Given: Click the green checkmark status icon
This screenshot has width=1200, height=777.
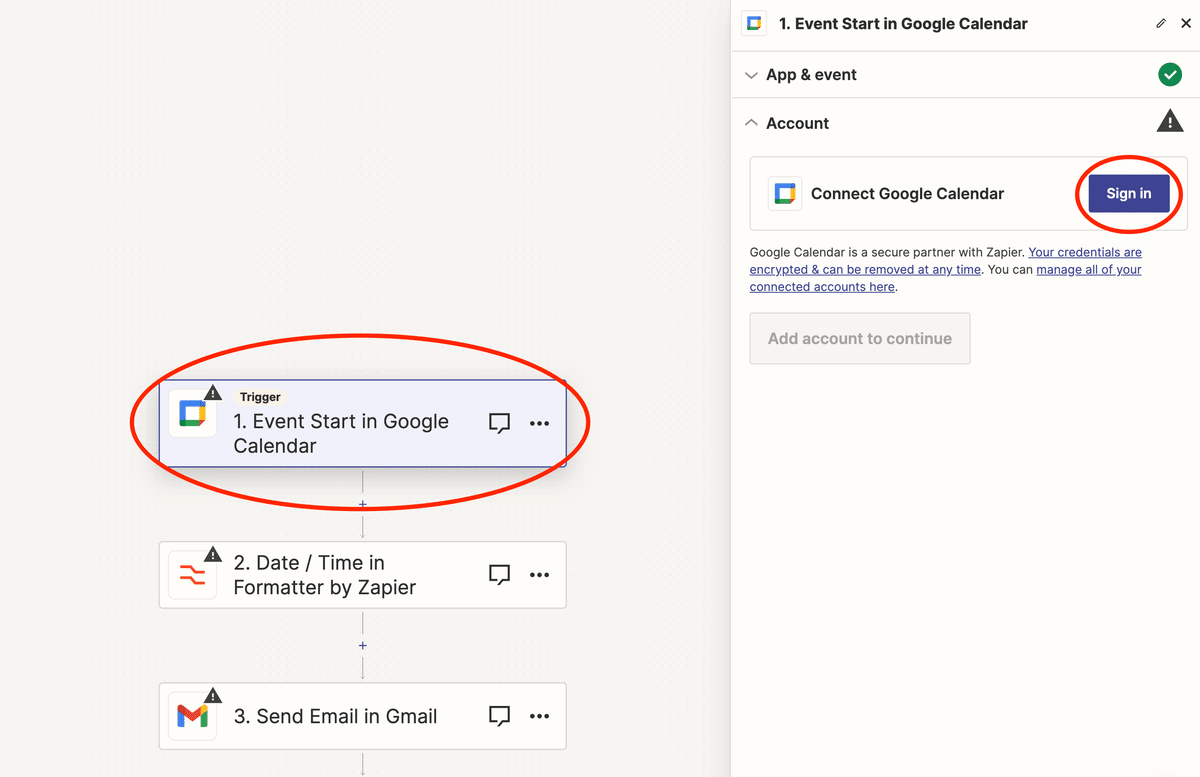Looking at the screenshot, I should click(x=1169, y=75).
